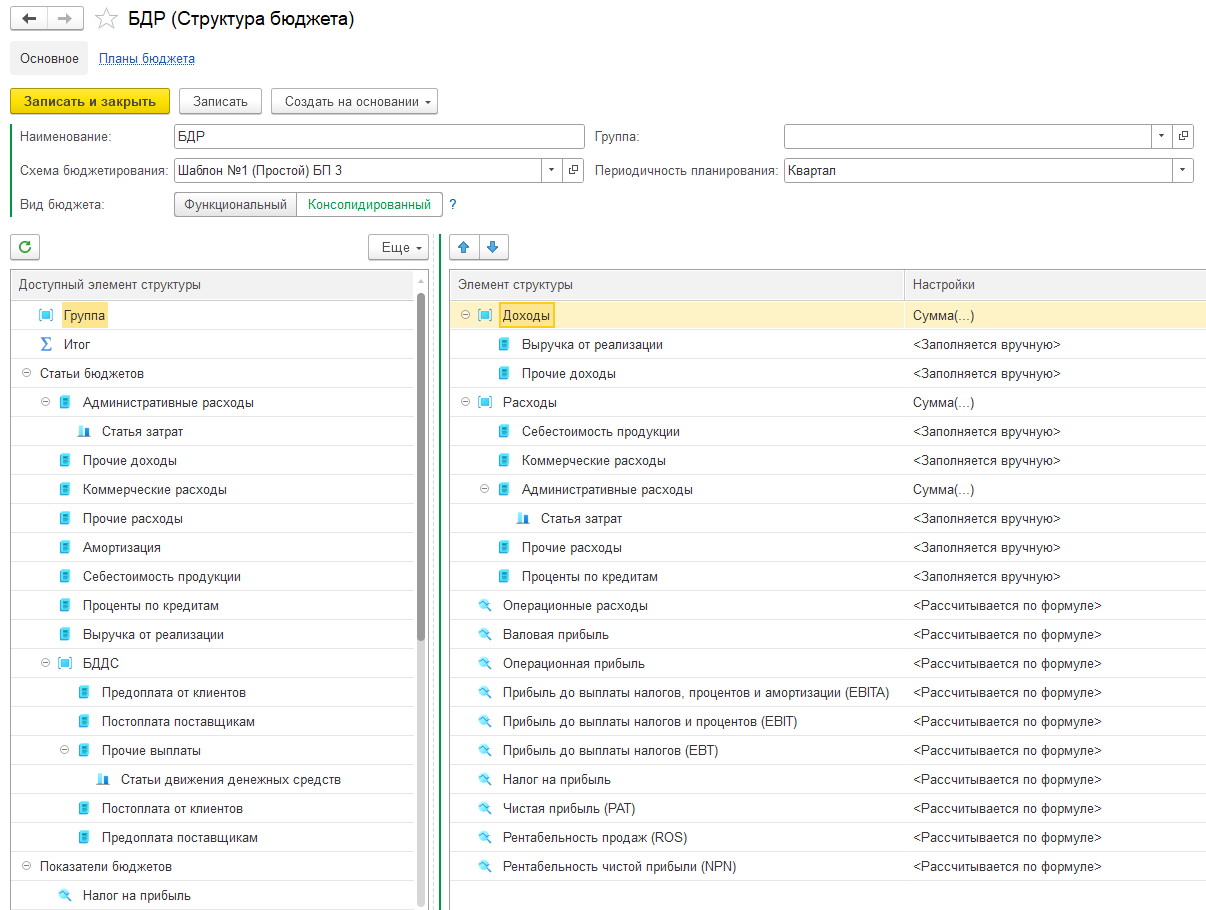This screenshot has width=1206, height=910.
Task: Go back with the left arrow button
Action: pos(29,19)
